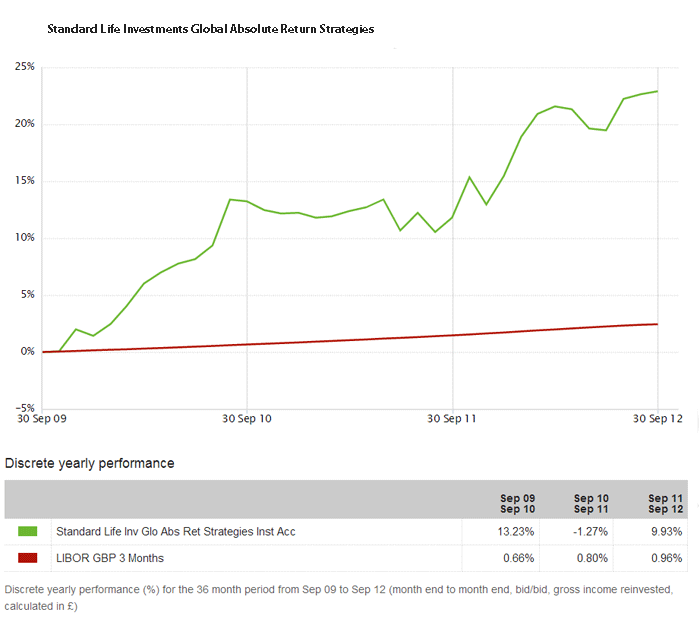Click the -1.27% table cell
700x622 pixels.
591,532
